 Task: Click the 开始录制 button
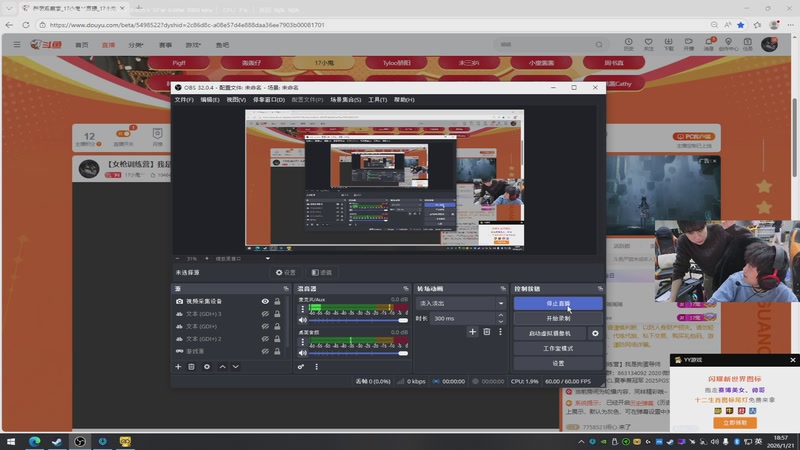click(558, 318)
